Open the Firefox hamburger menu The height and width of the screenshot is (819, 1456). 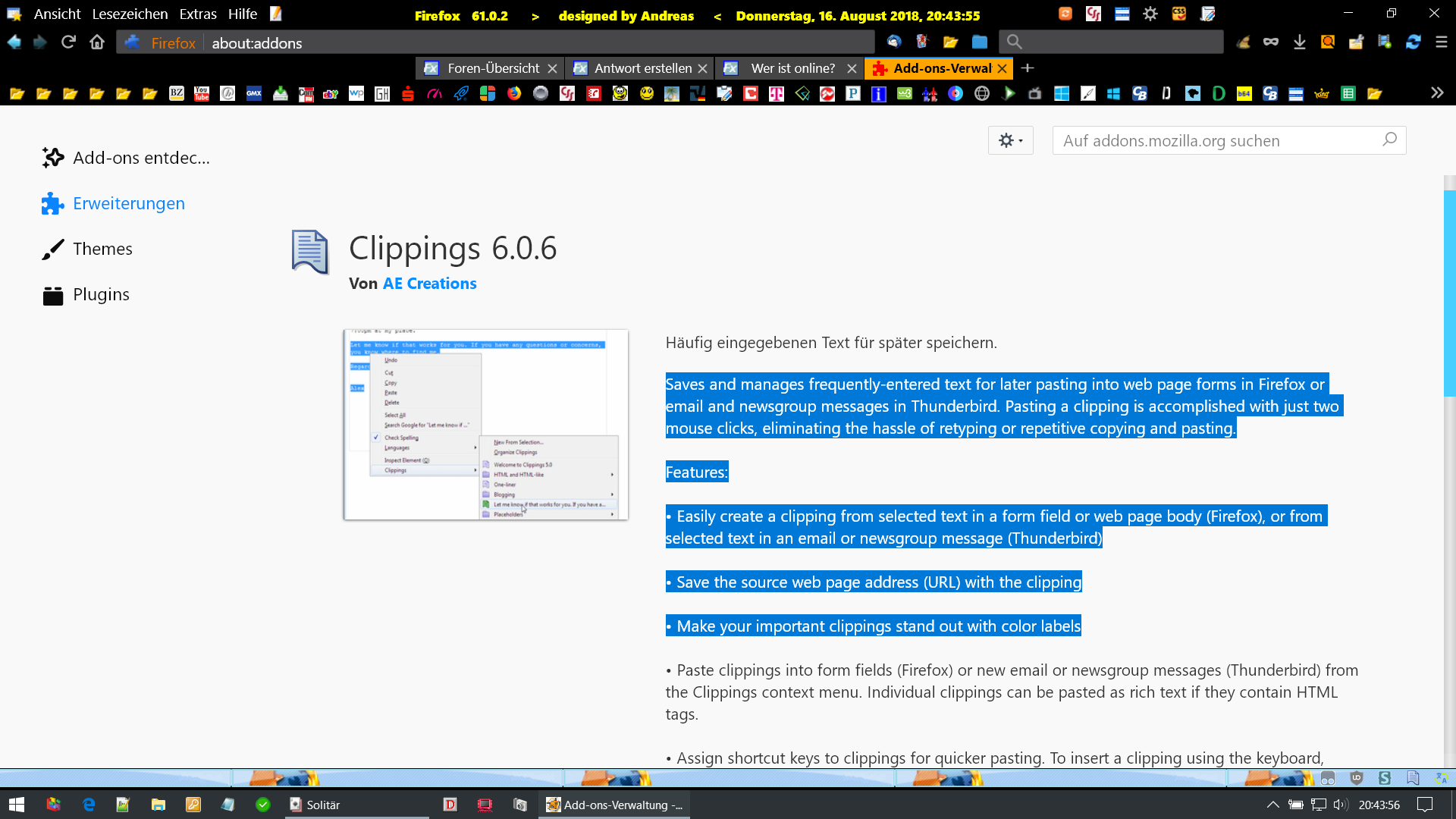coord(1442,42)
